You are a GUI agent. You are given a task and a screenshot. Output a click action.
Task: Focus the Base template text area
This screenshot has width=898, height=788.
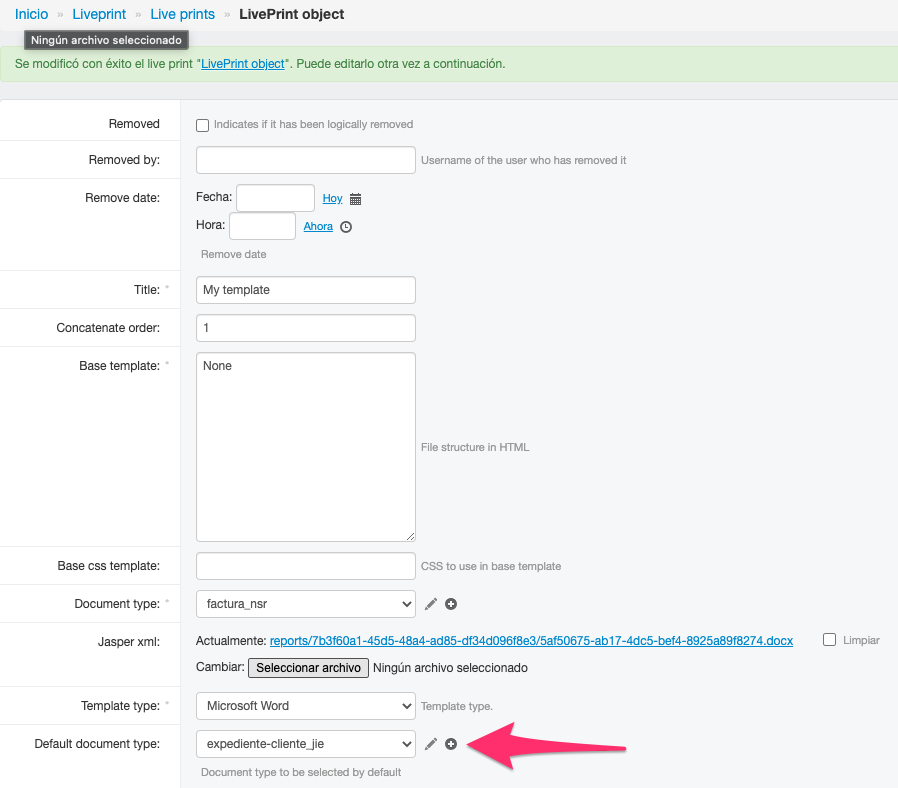pyautogui.click(x=305, y=446)
